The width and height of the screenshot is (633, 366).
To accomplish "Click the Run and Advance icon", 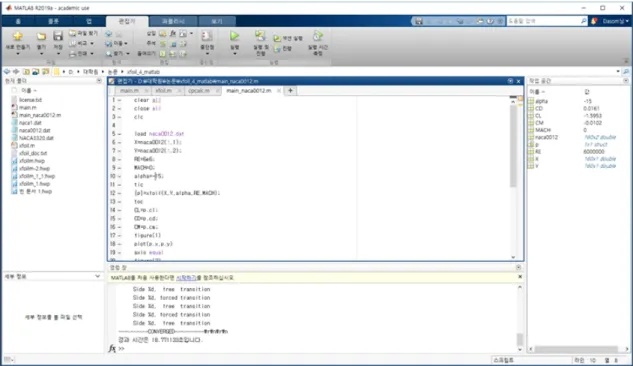I will pos(260,36).
